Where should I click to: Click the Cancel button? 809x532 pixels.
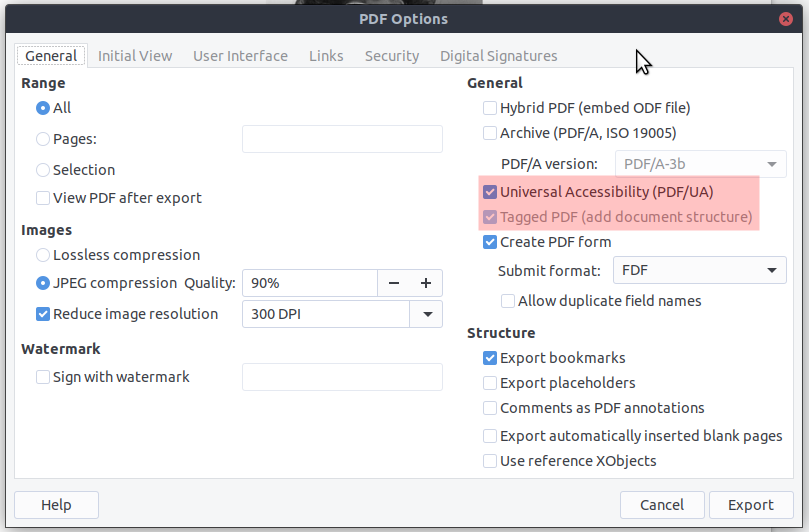pos(662,505)
